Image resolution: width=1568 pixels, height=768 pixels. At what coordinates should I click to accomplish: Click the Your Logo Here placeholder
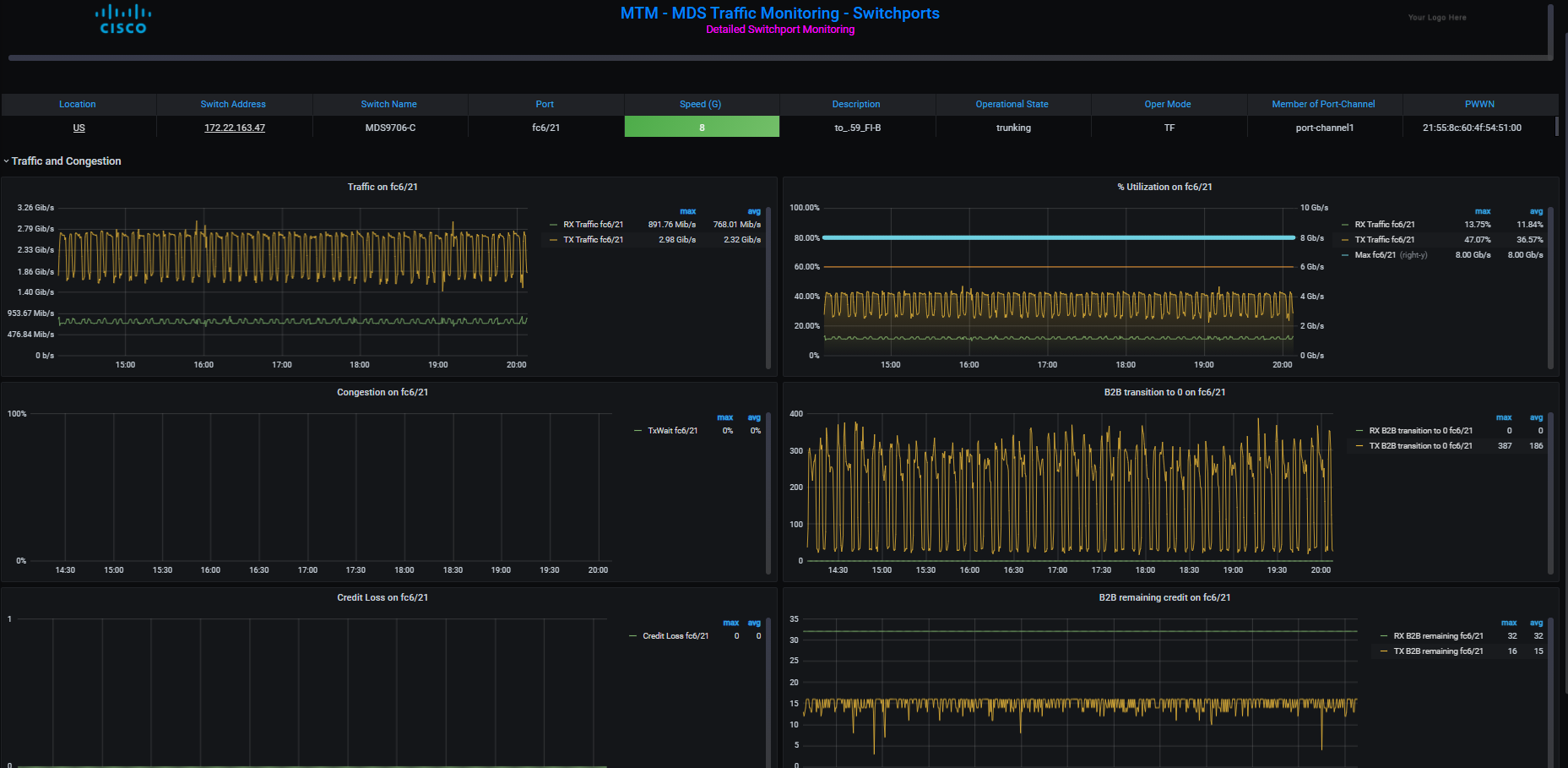[x=1437, y=17]
